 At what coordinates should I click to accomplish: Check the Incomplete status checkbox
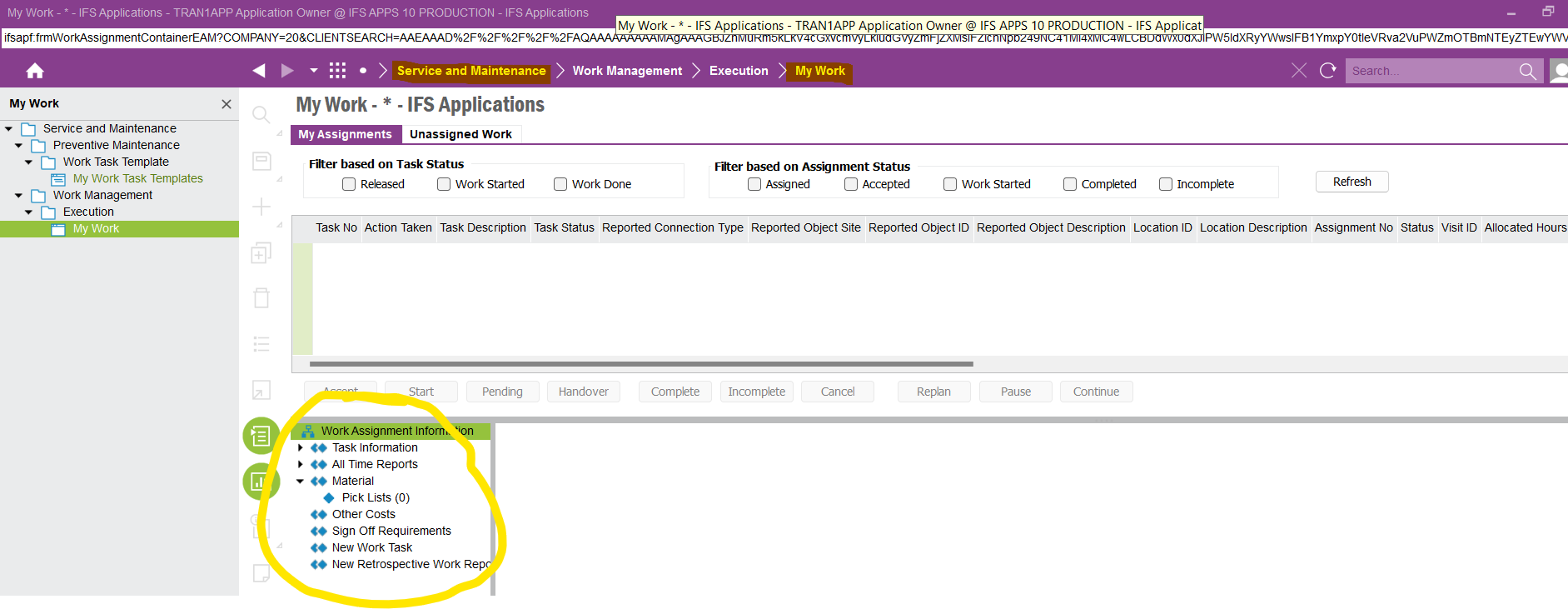pyautogui.click(x=1166, y=184)
